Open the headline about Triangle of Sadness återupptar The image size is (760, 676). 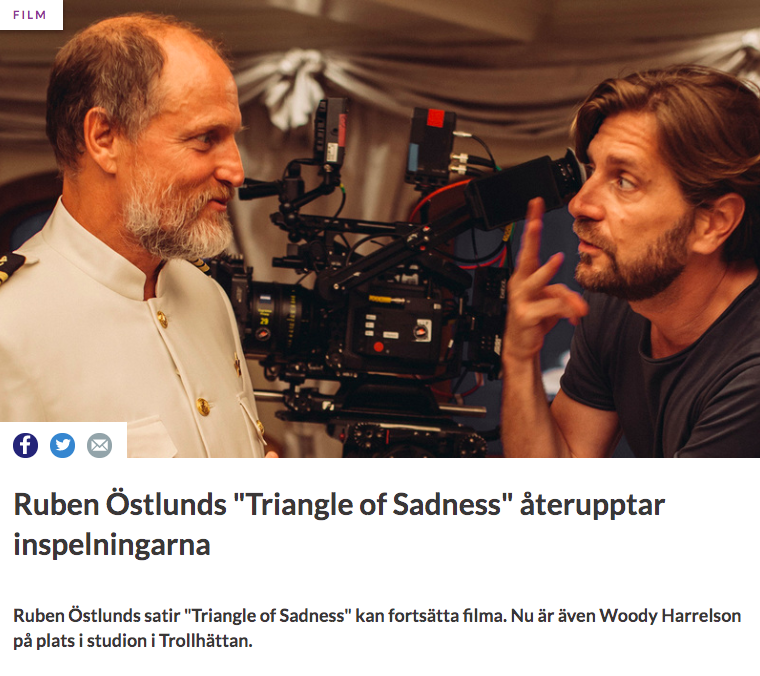[339, 524]
